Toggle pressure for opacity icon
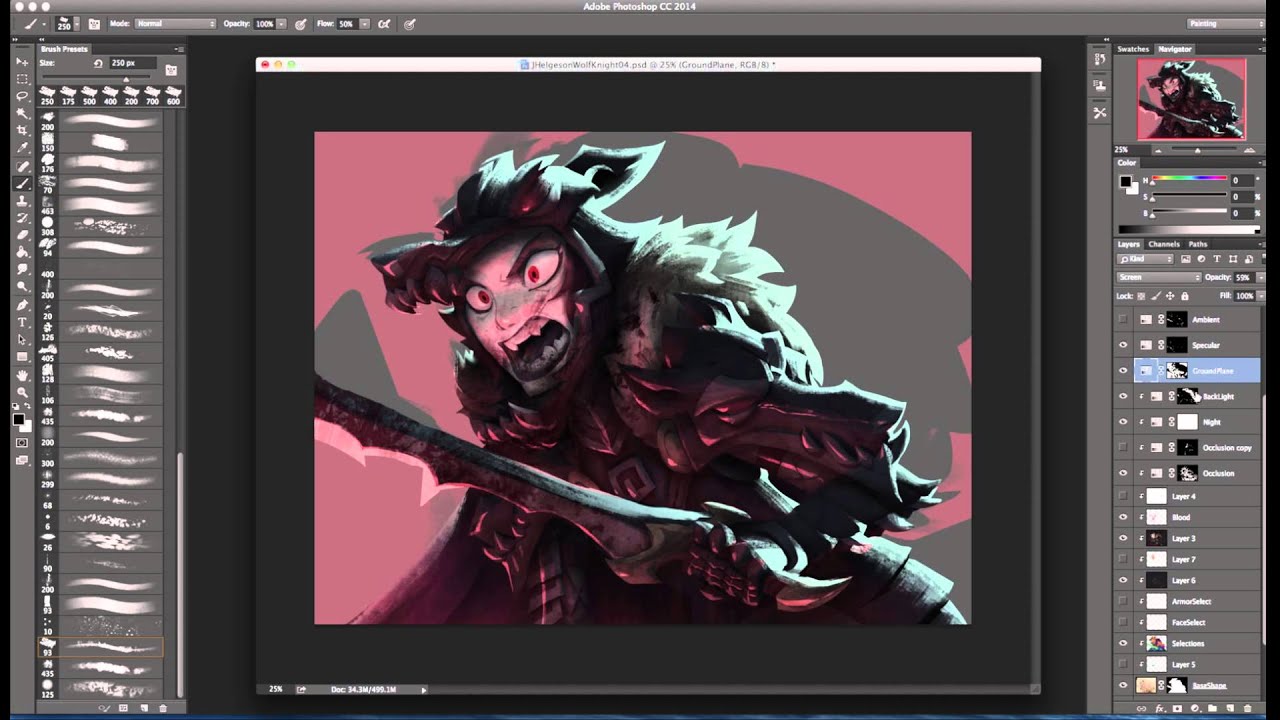The height and width of the screenshot is (720, 1280). click(x=301, y=23)
